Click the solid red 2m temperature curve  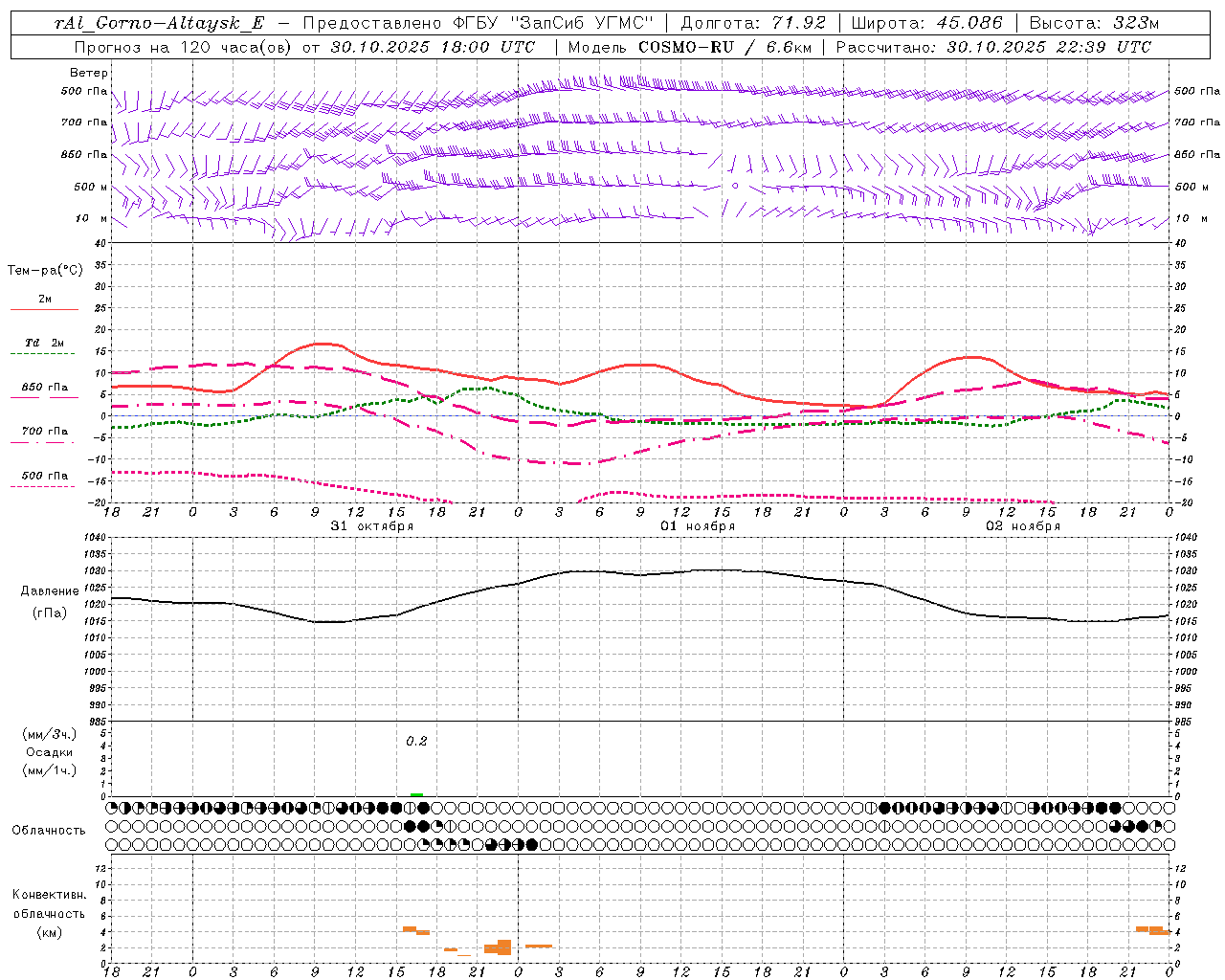[x=640, y=365]
